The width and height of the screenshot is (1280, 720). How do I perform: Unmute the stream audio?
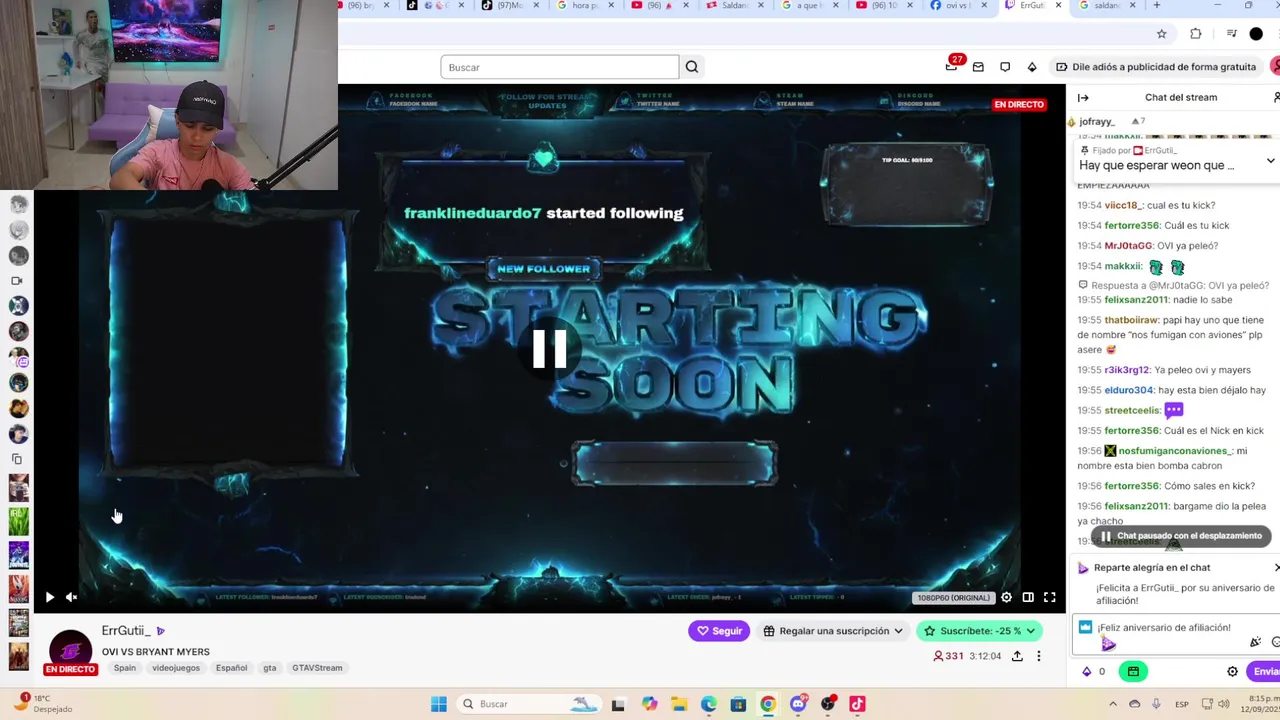pyautogui.click(x=71, y=597)
